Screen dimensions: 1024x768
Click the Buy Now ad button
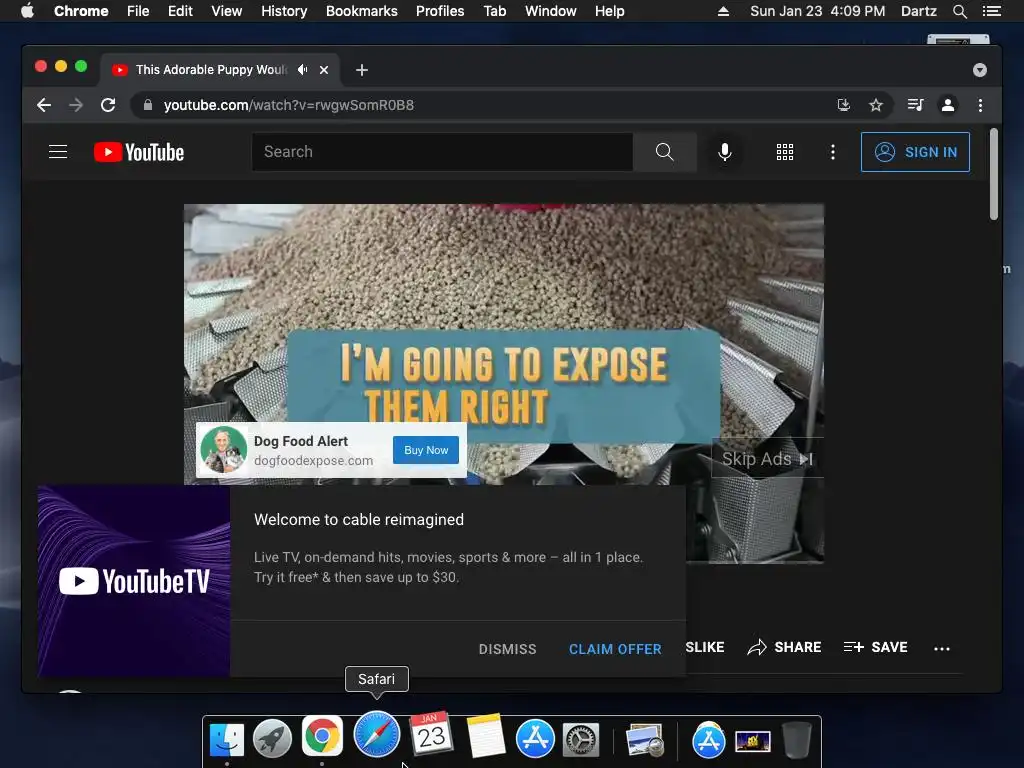tap(426, 450)
